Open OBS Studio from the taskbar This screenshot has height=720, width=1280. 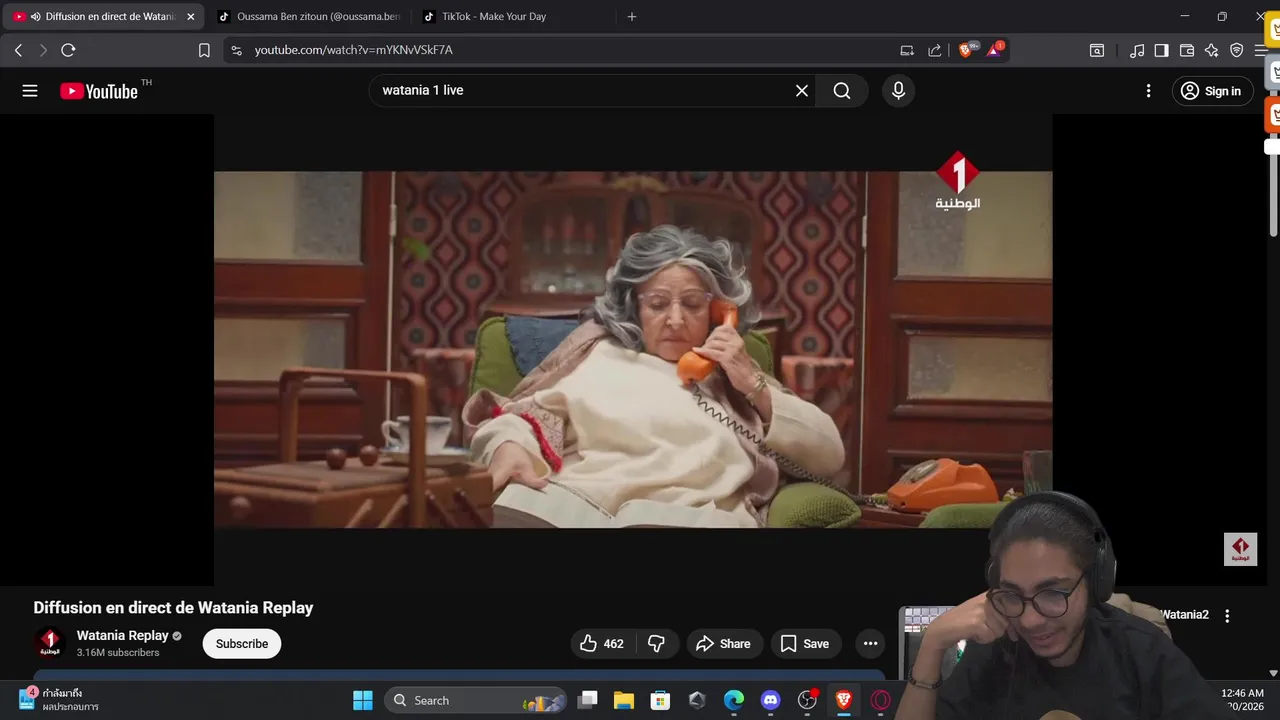pyautogui.click(x=807, y=700)
